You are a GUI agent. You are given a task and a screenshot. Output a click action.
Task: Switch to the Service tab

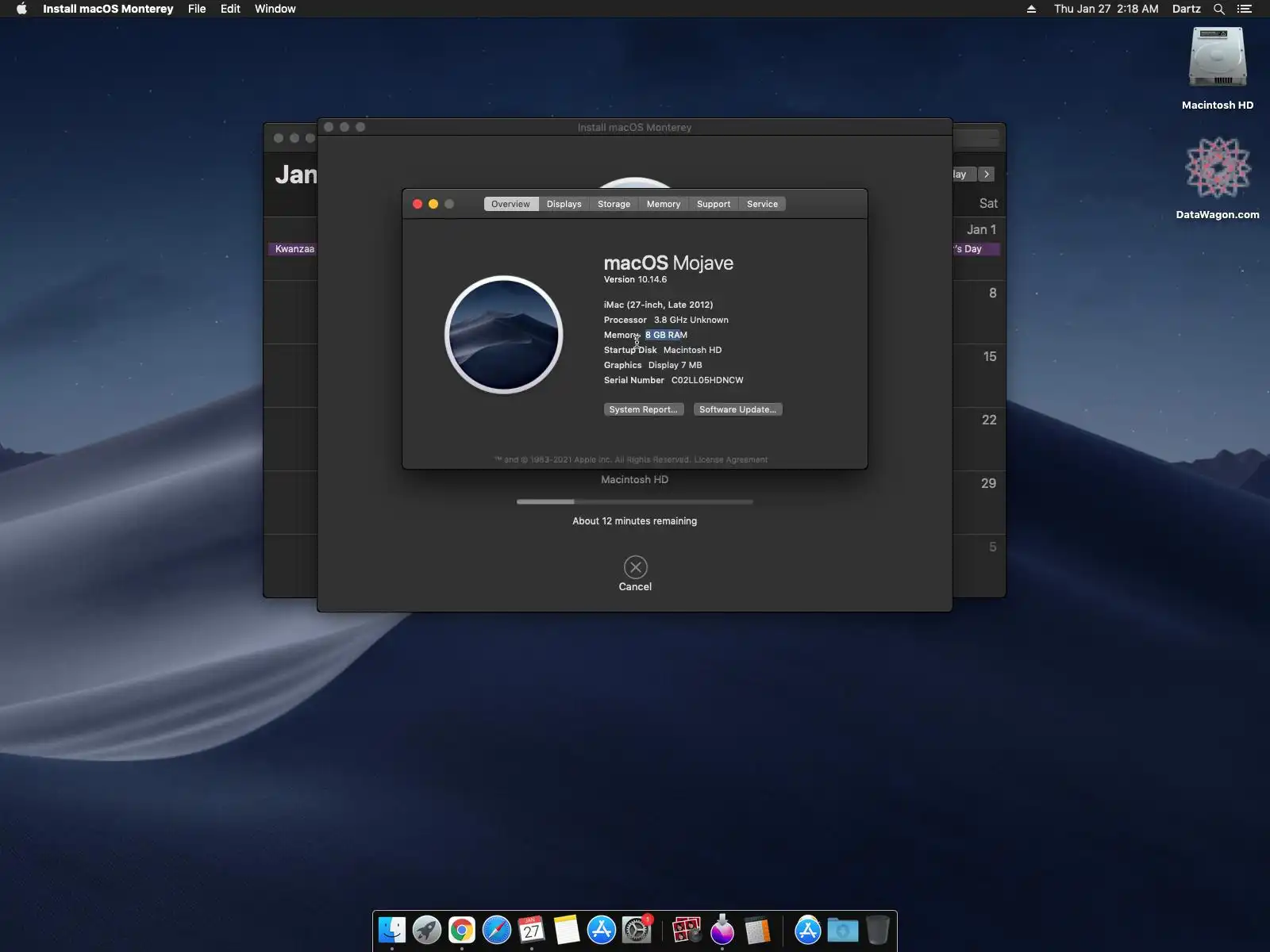pyautogui.click(x=762, y=204)
